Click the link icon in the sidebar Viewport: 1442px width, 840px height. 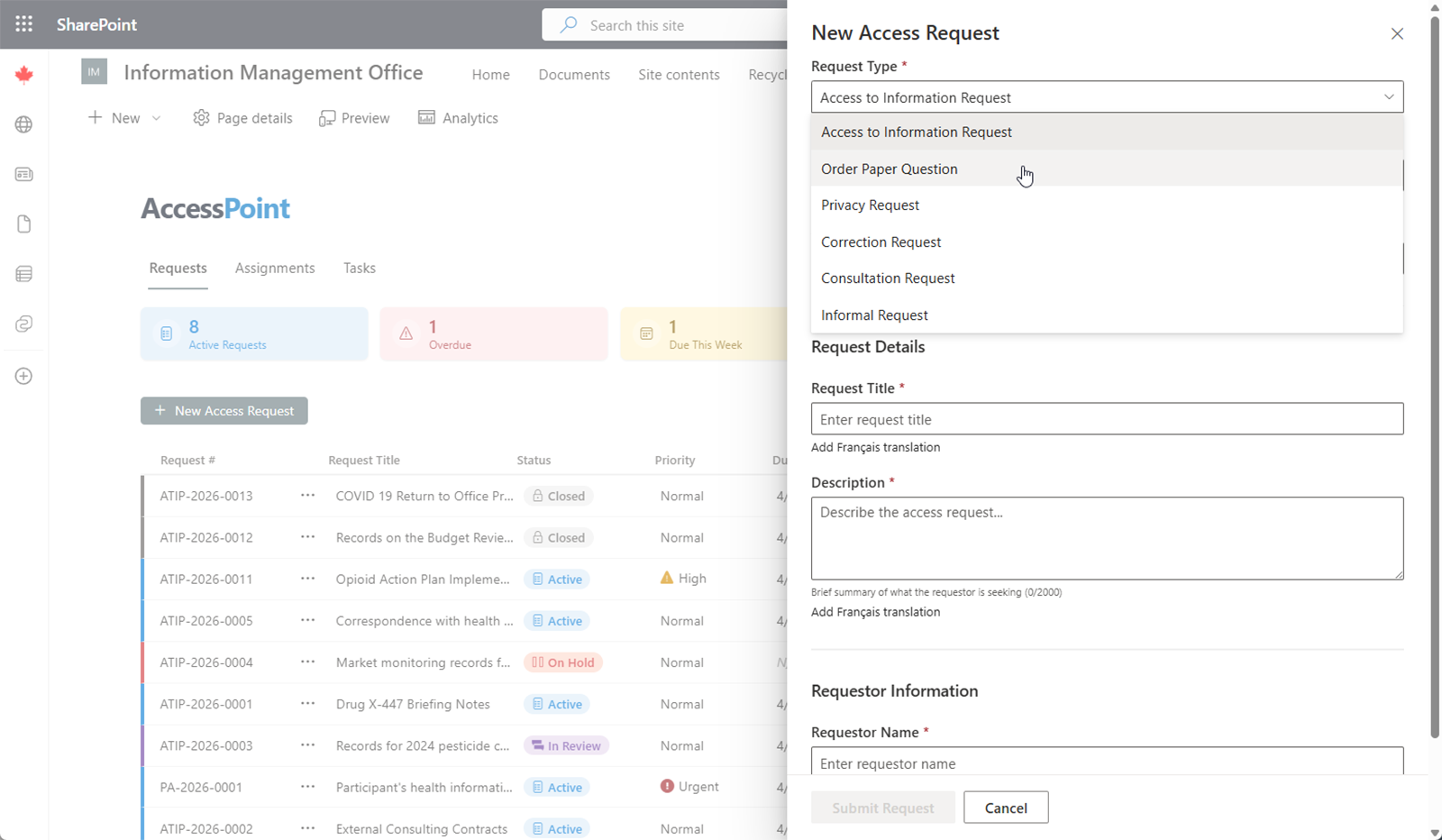[23, 323]
